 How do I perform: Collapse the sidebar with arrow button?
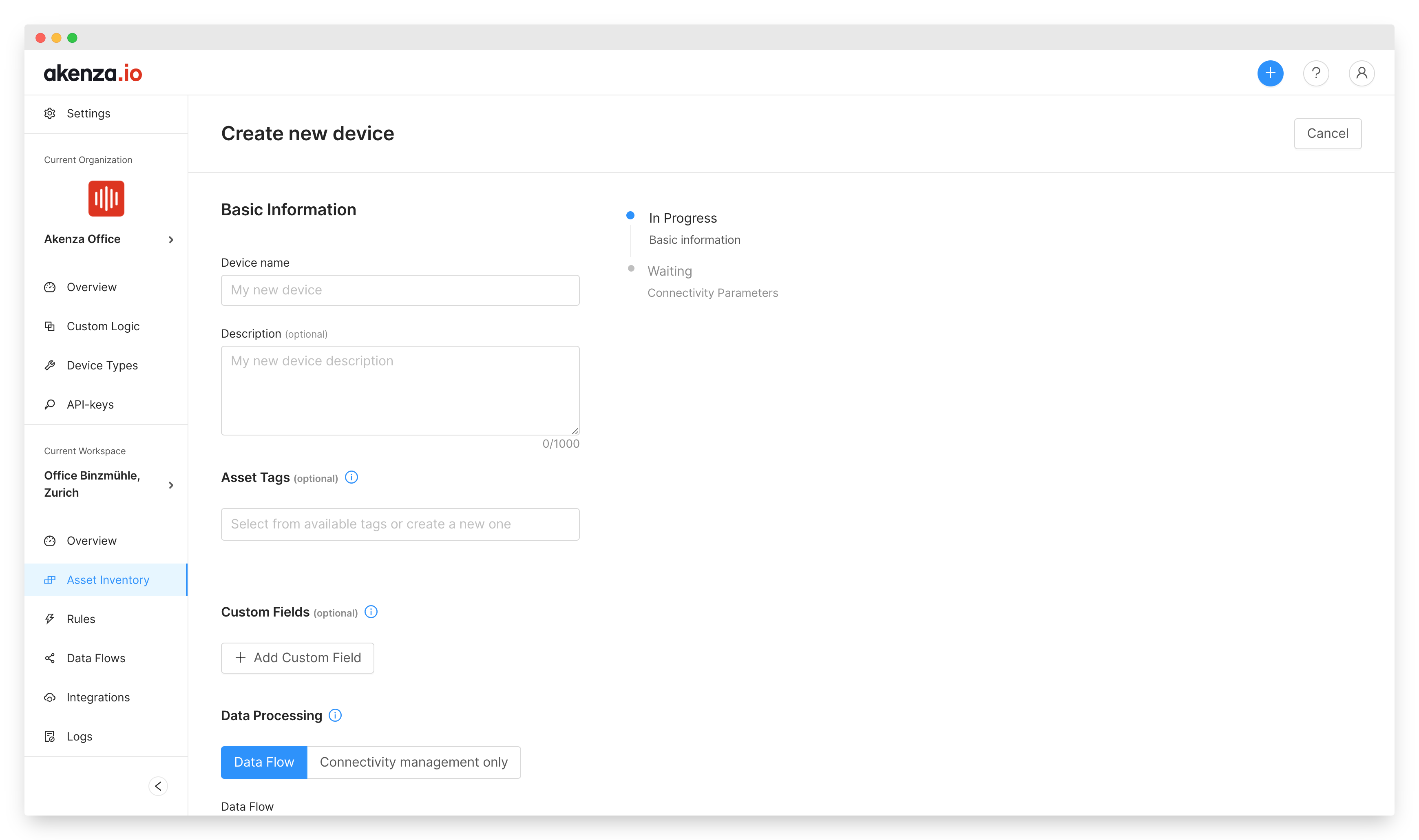pos(158,786)
